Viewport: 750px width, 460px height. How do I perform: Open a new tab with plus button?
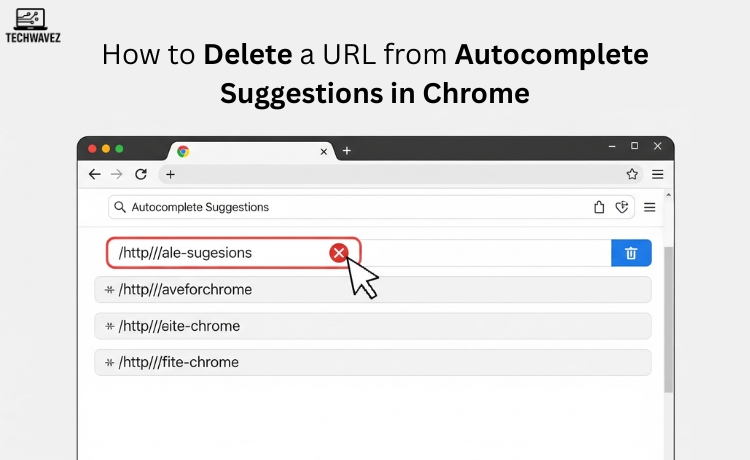(347, 151)
